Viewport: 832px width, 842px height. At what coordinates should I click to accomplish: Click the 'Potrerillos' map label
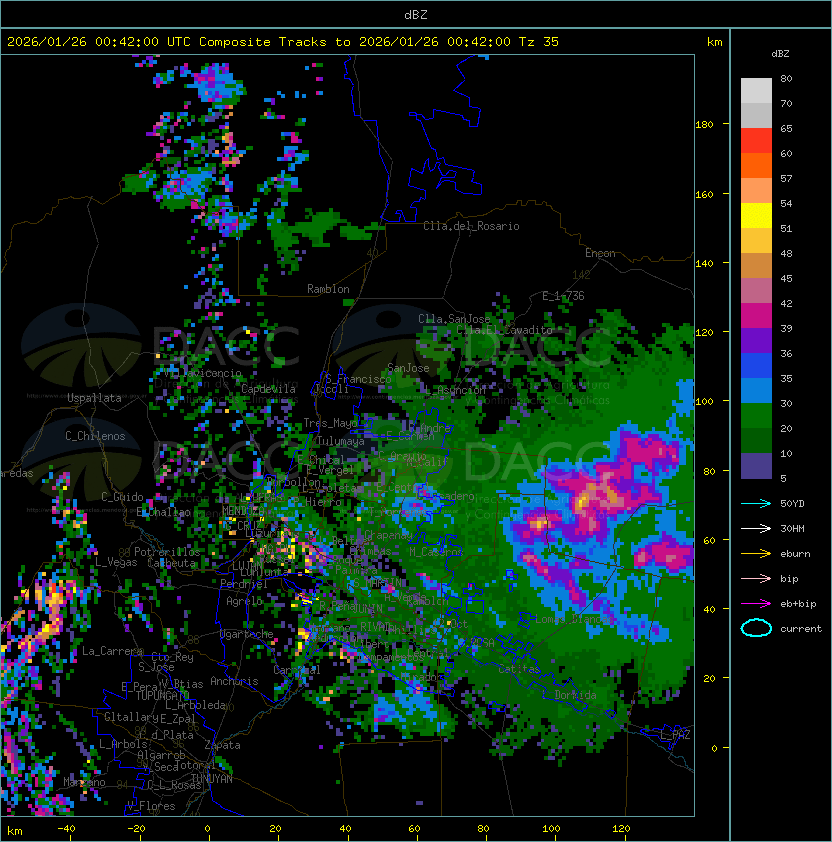(167, 552)
